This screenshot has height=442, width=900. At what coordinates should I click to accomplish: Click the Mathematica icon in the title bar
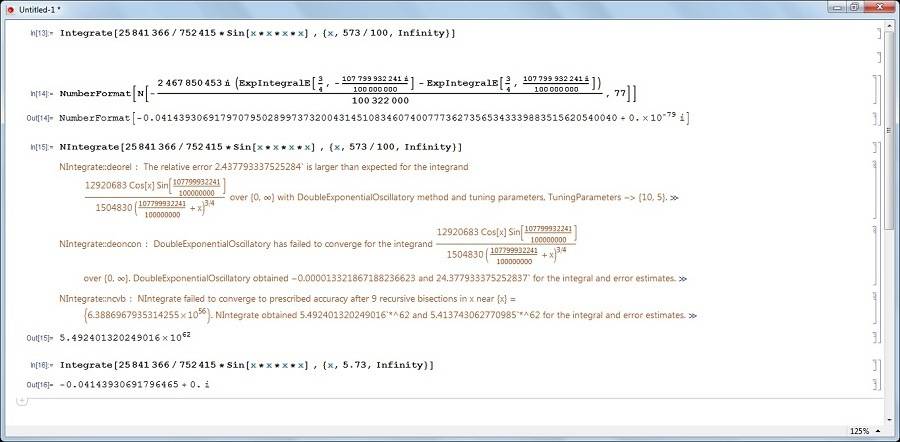pyautogui.click(x=10, y=9)
